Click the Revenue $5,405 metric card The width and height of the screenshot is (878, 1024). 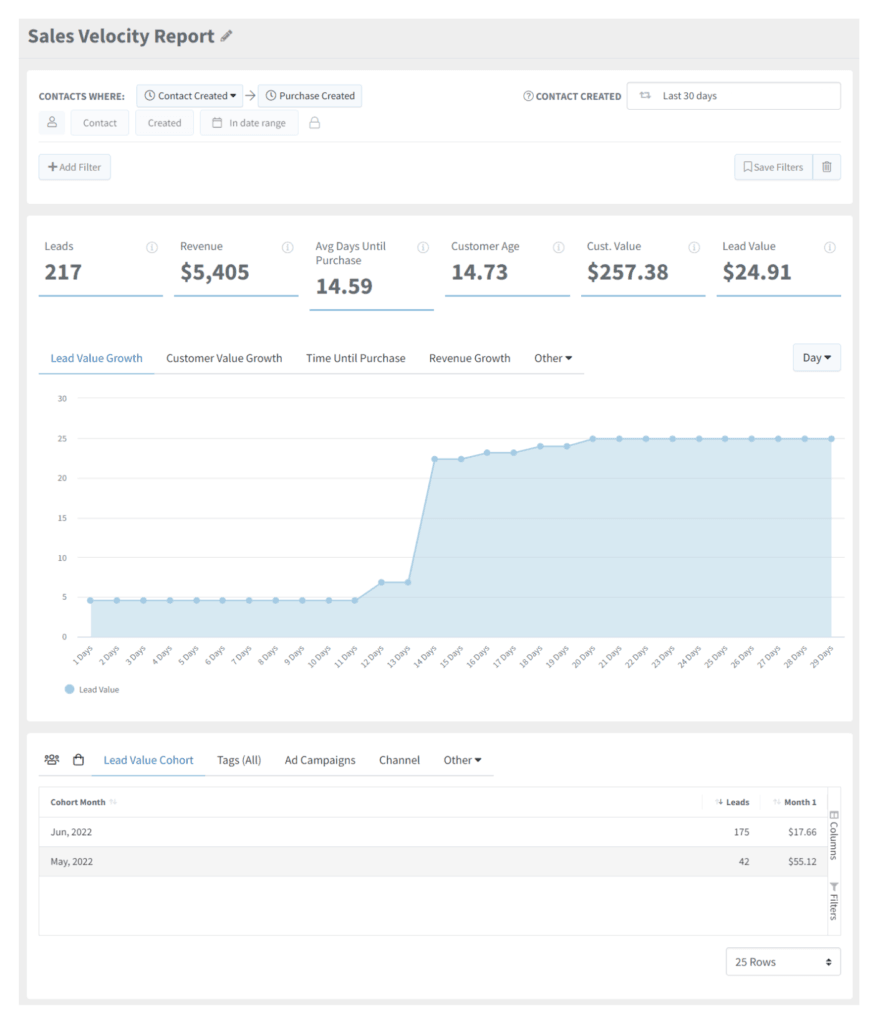tap(236, 268)
